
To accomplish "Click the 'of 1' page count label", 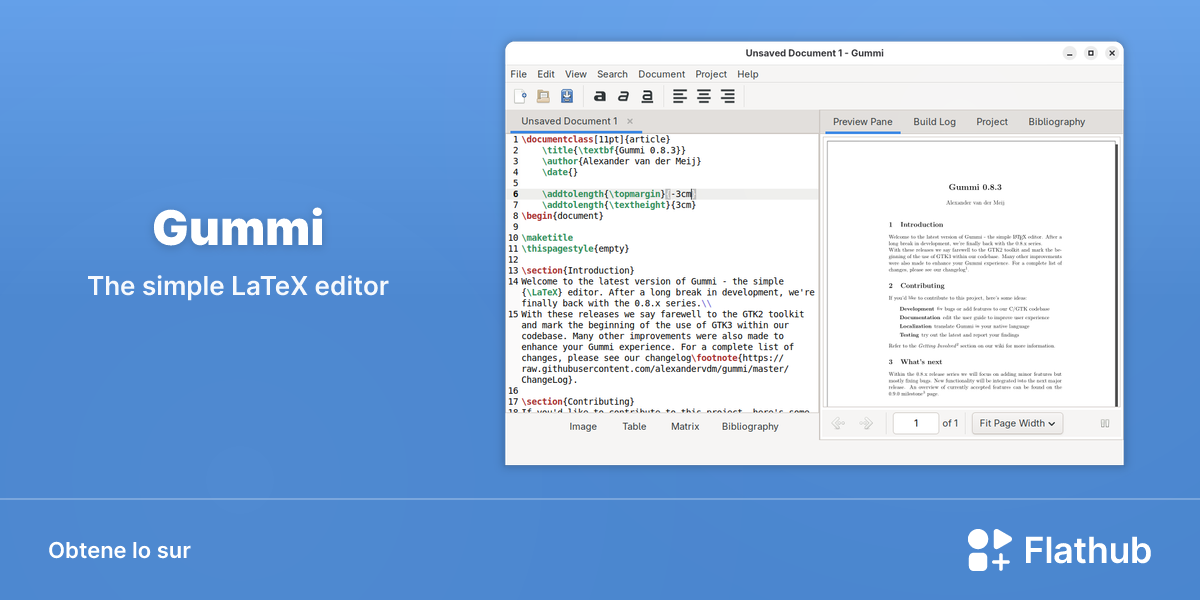I will 950,423.
